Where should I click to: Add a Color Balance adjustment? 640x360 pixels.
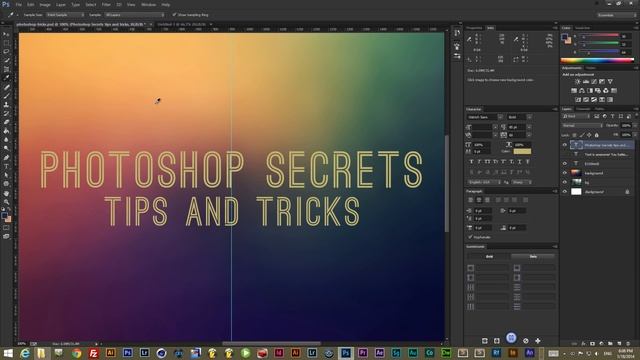[582, 91]
